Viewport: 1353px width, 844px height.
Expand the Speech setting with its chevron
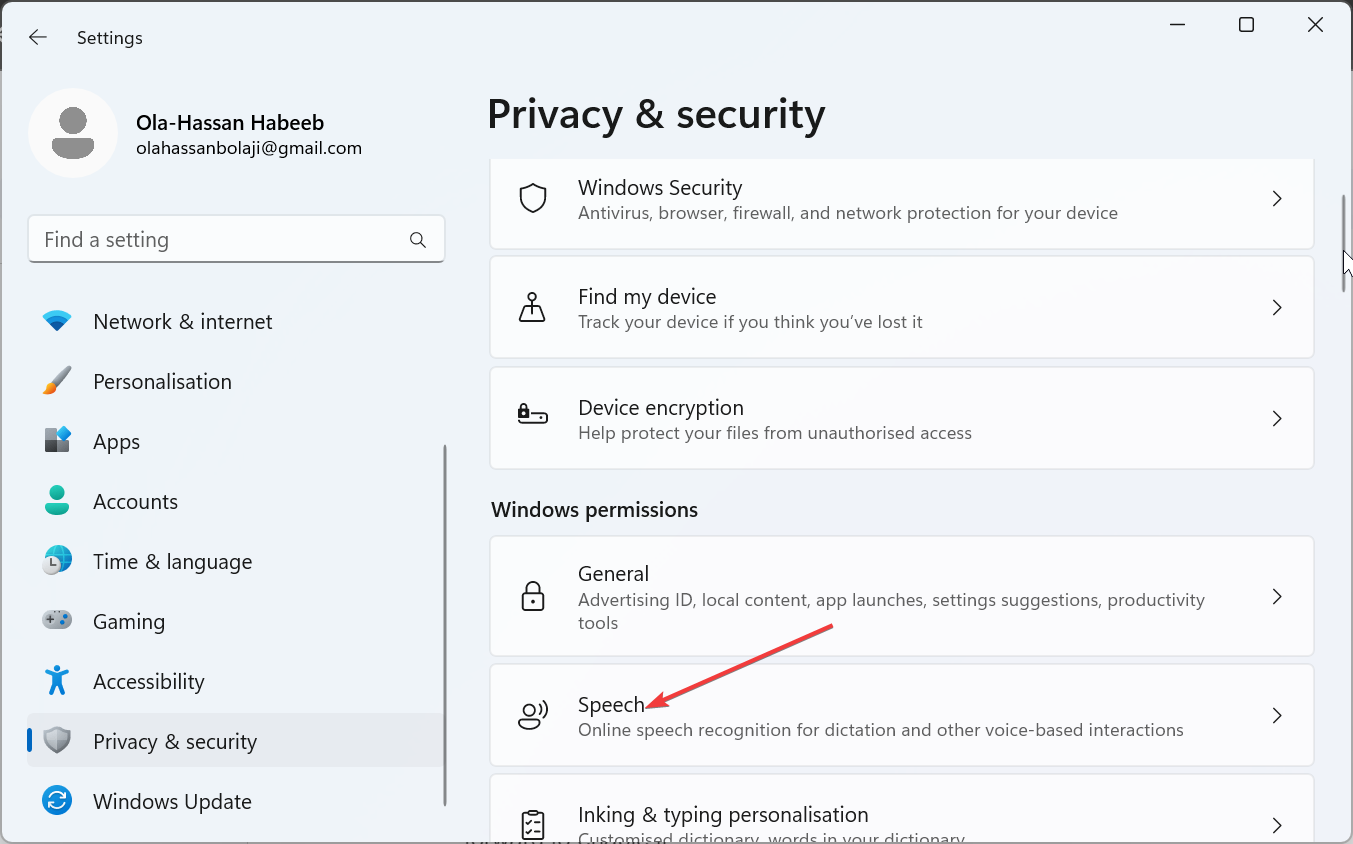(1277, 715)
